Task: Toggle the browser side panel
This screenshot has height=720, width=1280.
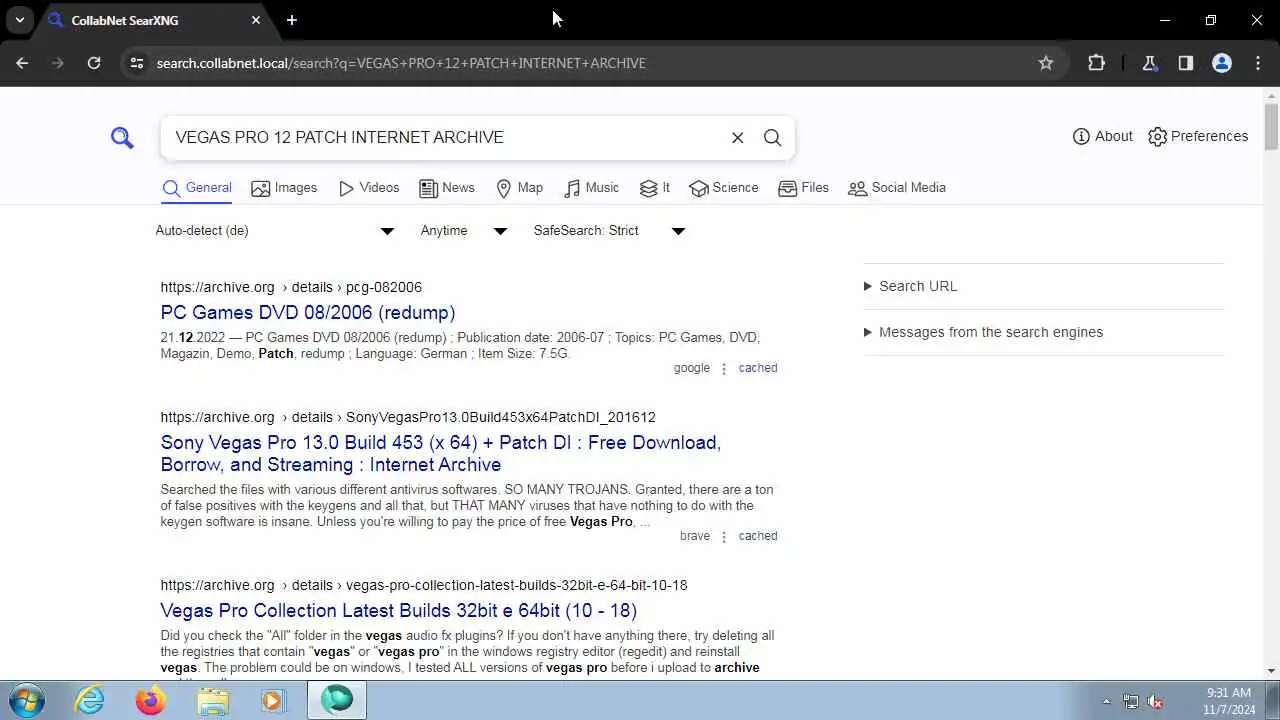Action: (1186, 63)
